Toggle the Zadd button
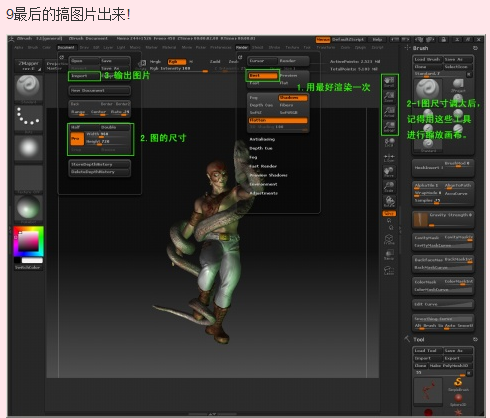This screenshot has width=490, height=418. coord(215,62)
